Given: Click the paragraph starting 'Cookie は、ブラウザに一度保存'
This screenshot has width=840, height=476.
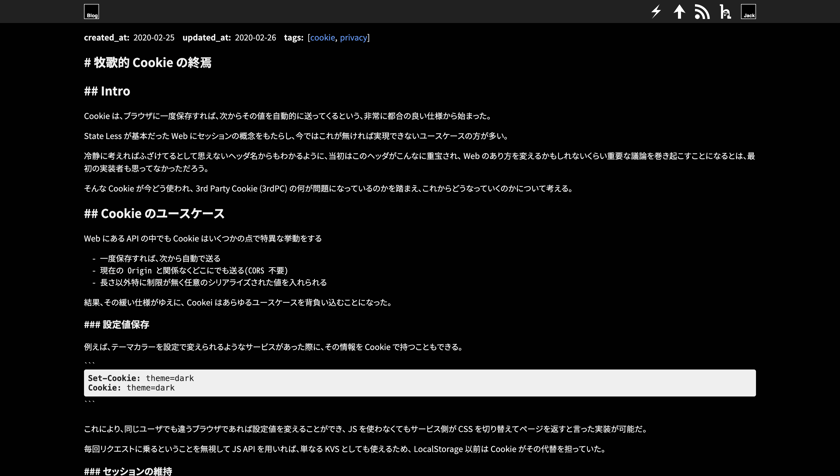Looking at the screenshot, I should tap(288, 116).
